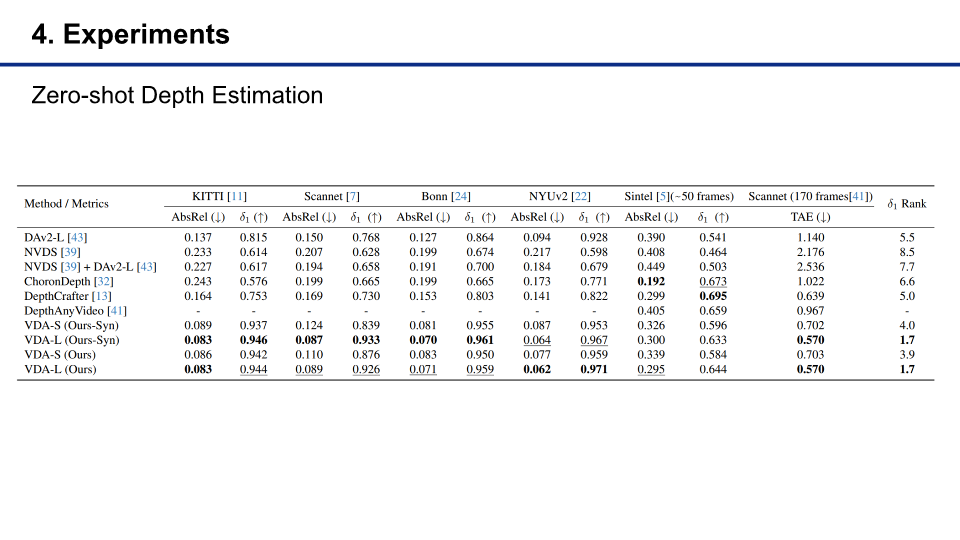Select NYUv2 δ1 0.928 in DAv2-L row

tap(594, 237)
